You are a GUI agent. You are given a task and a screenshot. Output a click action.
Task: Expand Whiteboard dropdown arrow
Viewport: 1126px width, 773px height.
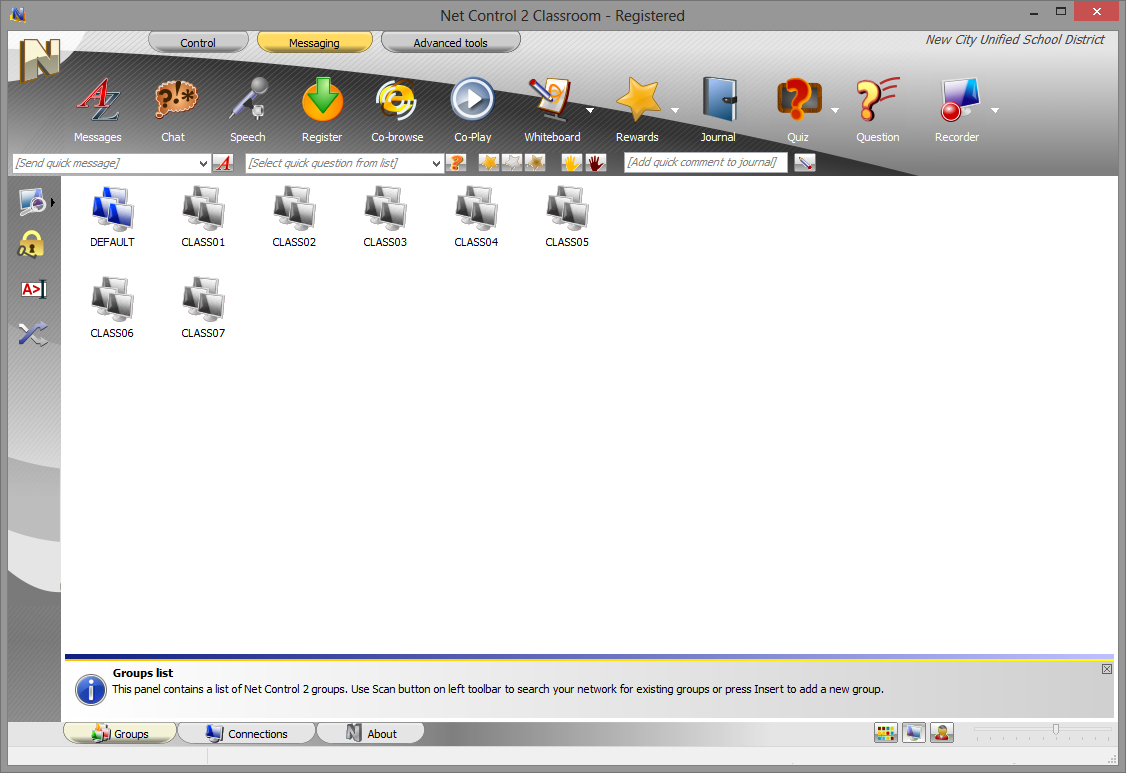[590, 111]
